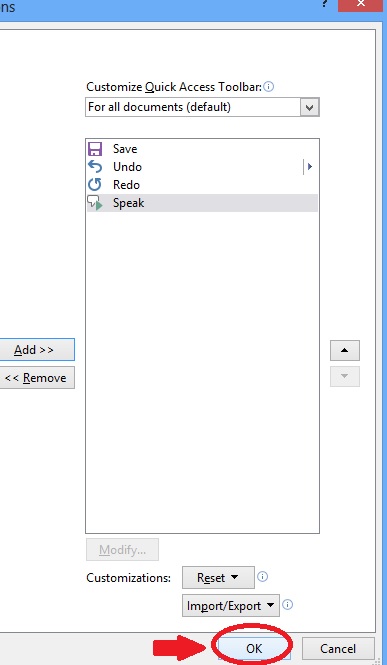Close the options dialog window

361,4
